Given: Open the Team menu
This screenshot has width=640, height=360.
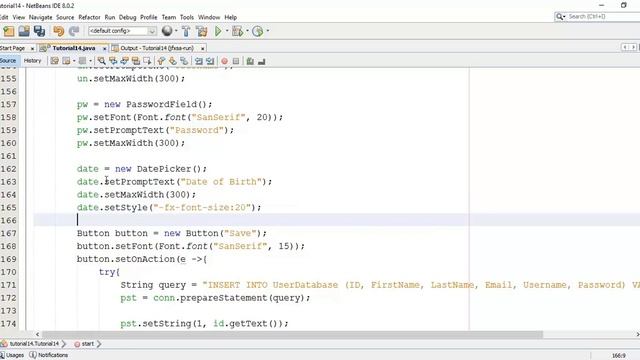Looking at the screenshot, I should [x=169, y=17].
